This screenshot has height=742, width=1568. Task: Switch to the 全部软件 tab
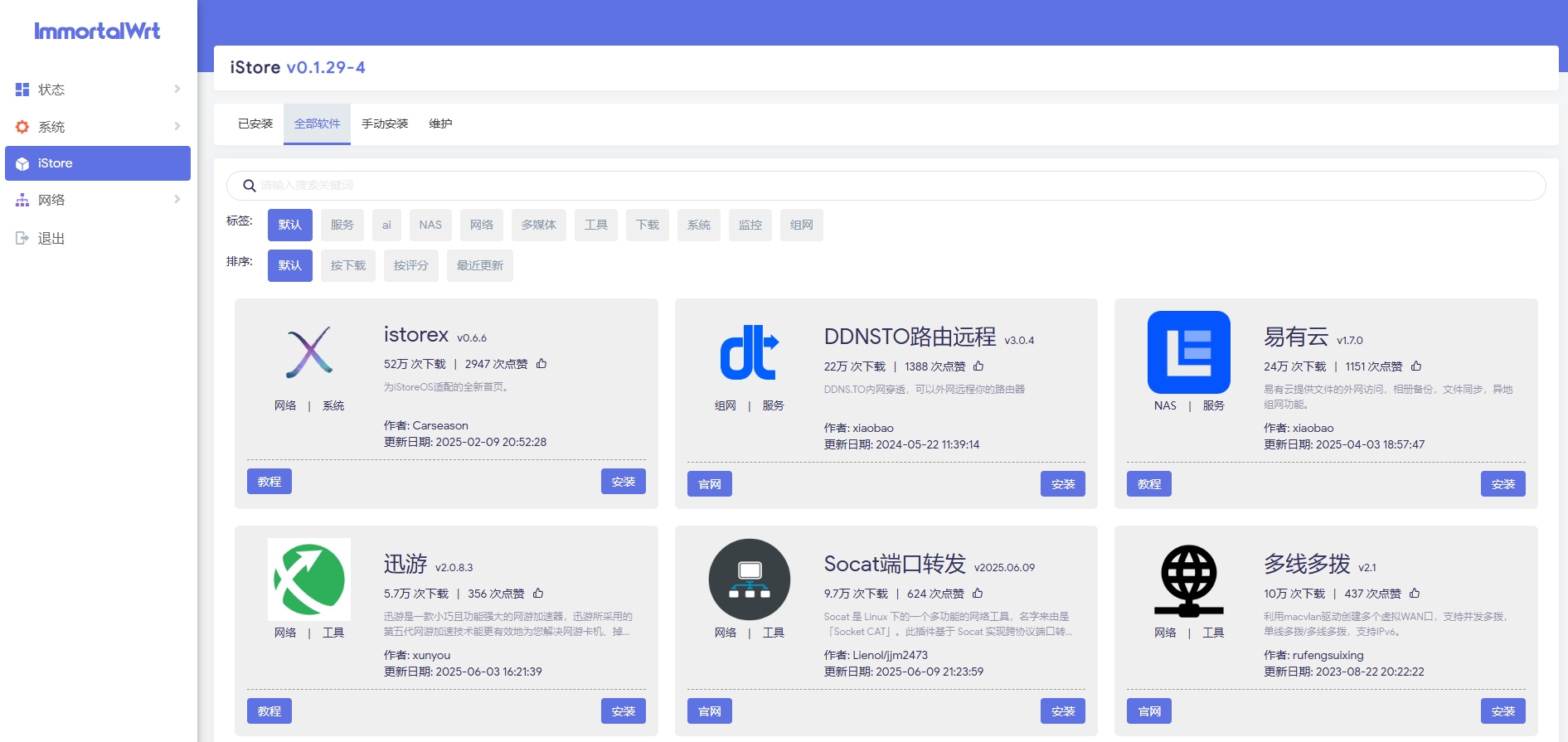pyautogui.click(x=318, y=124)
